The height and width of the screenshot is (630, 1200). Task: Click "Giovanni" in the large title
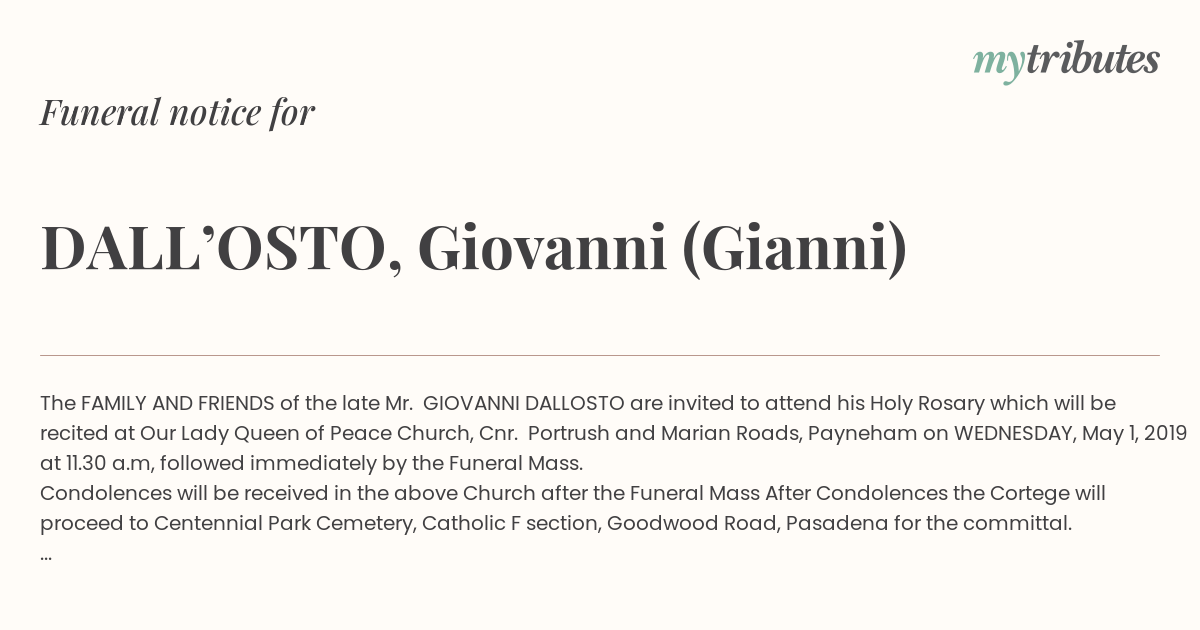click(x=543, y=248)
